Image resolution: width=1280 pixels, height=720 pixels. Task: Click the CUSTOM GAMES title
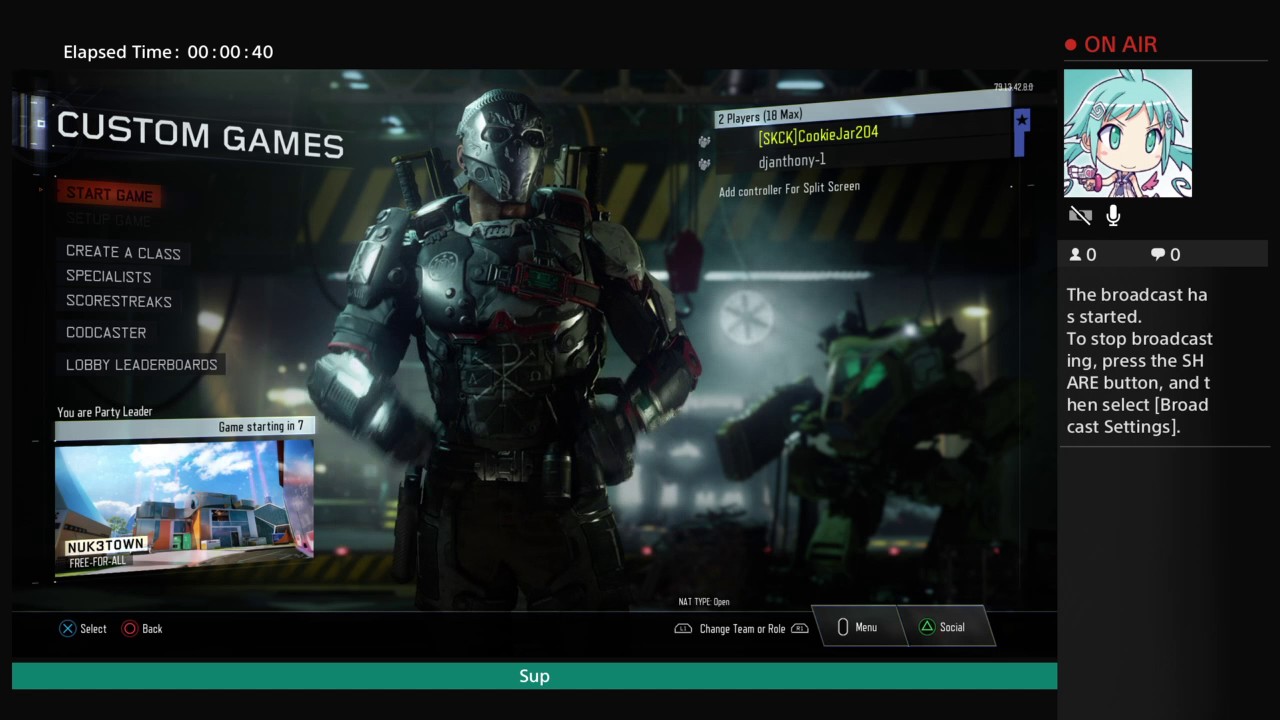pos(200,135)
